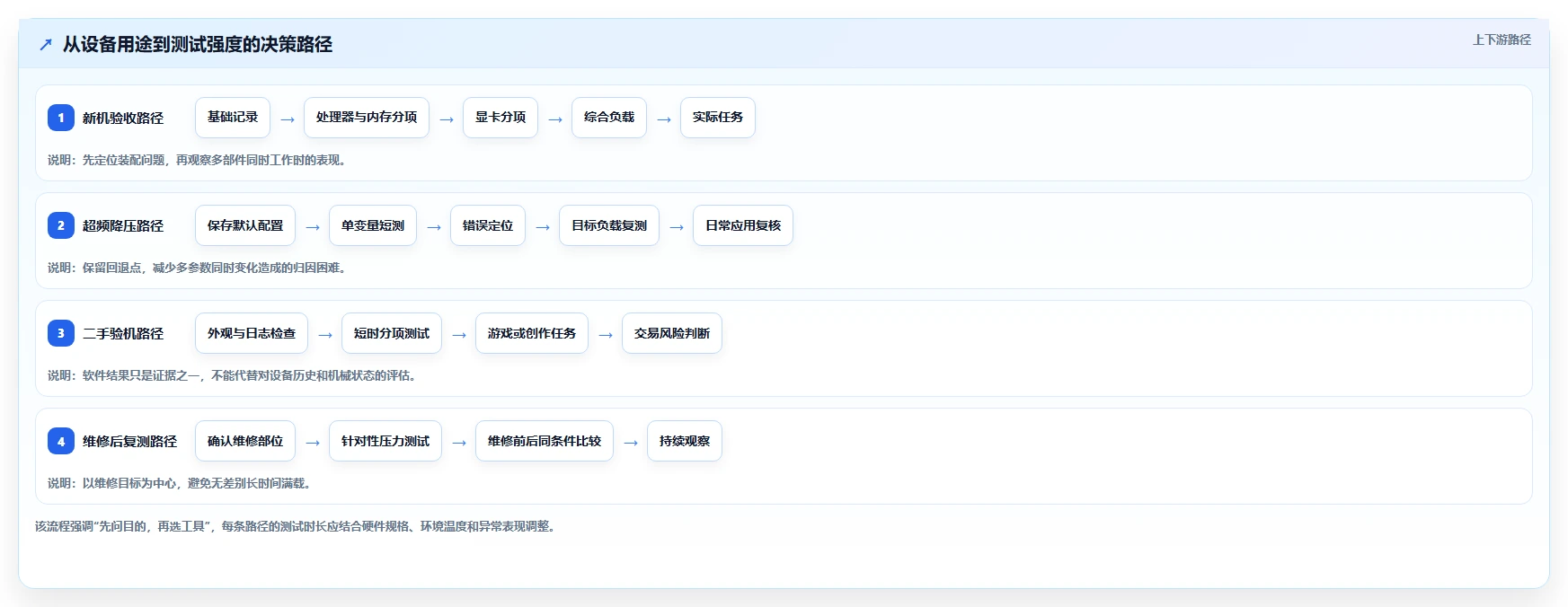
Task: Click the 新机验收路径 heading
Action: pos(123,118)
